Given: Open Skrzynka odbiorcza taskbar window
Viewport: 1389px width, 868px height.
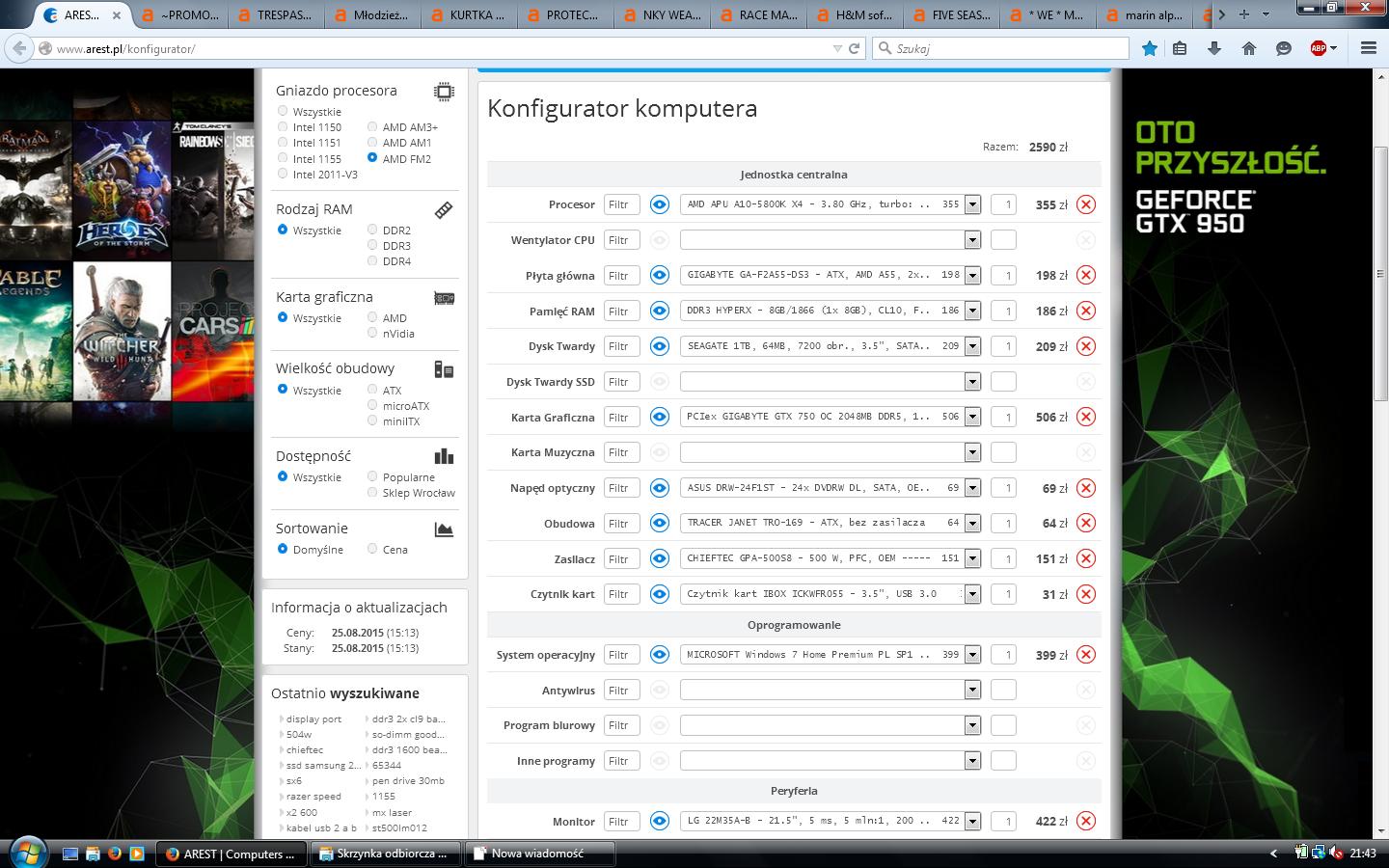Looking at the screenshot, I should (x=386, y=854).
